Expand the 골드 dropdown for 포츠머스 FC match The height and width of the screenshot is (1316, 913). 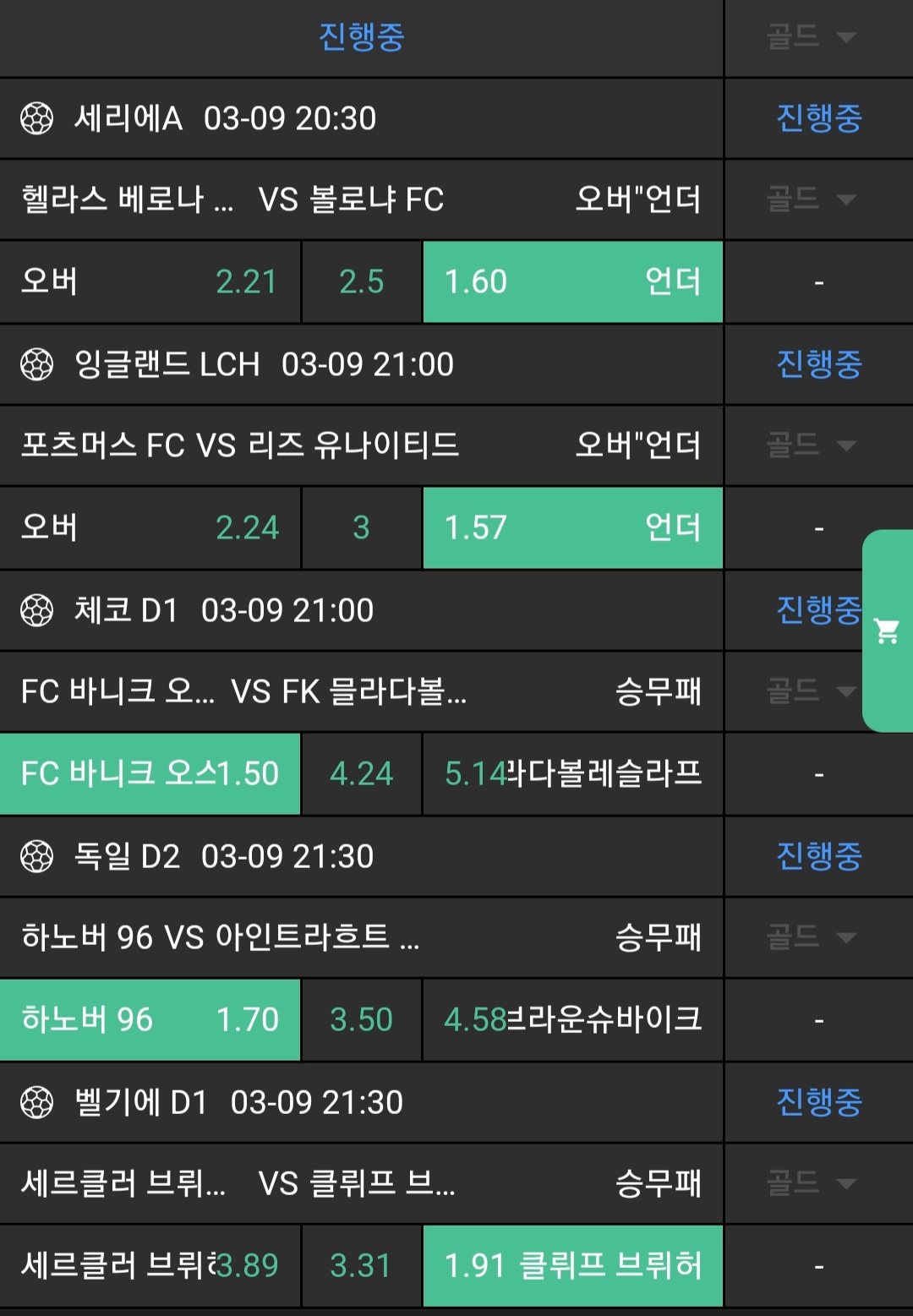coord(811,445)
